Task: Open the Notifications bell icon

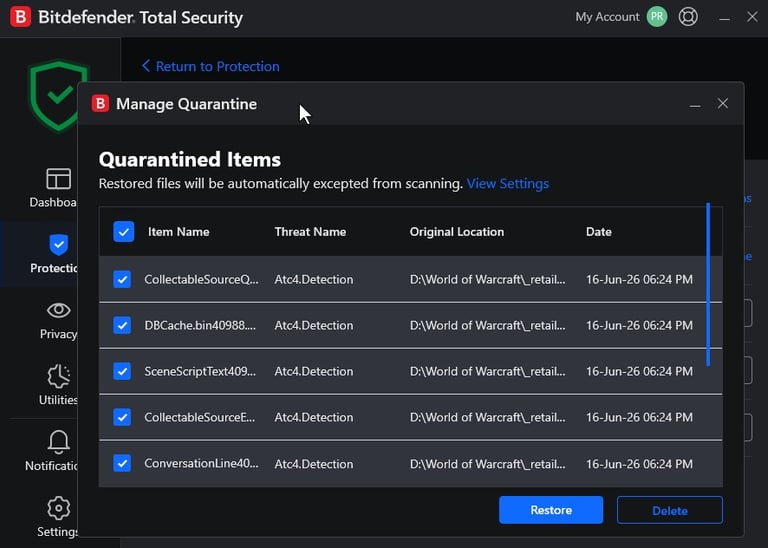Action: tap(58, 442)
